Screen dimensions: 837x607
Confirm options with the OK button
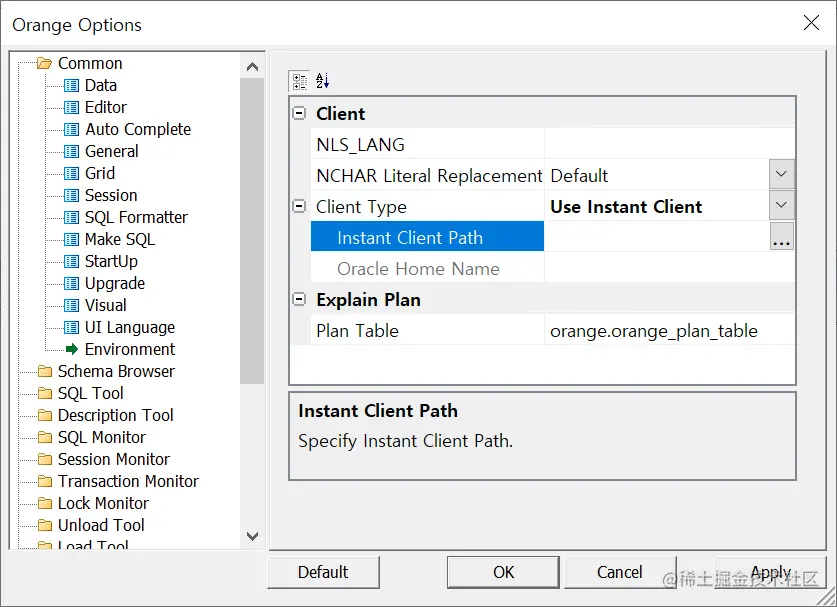point(503,572)
